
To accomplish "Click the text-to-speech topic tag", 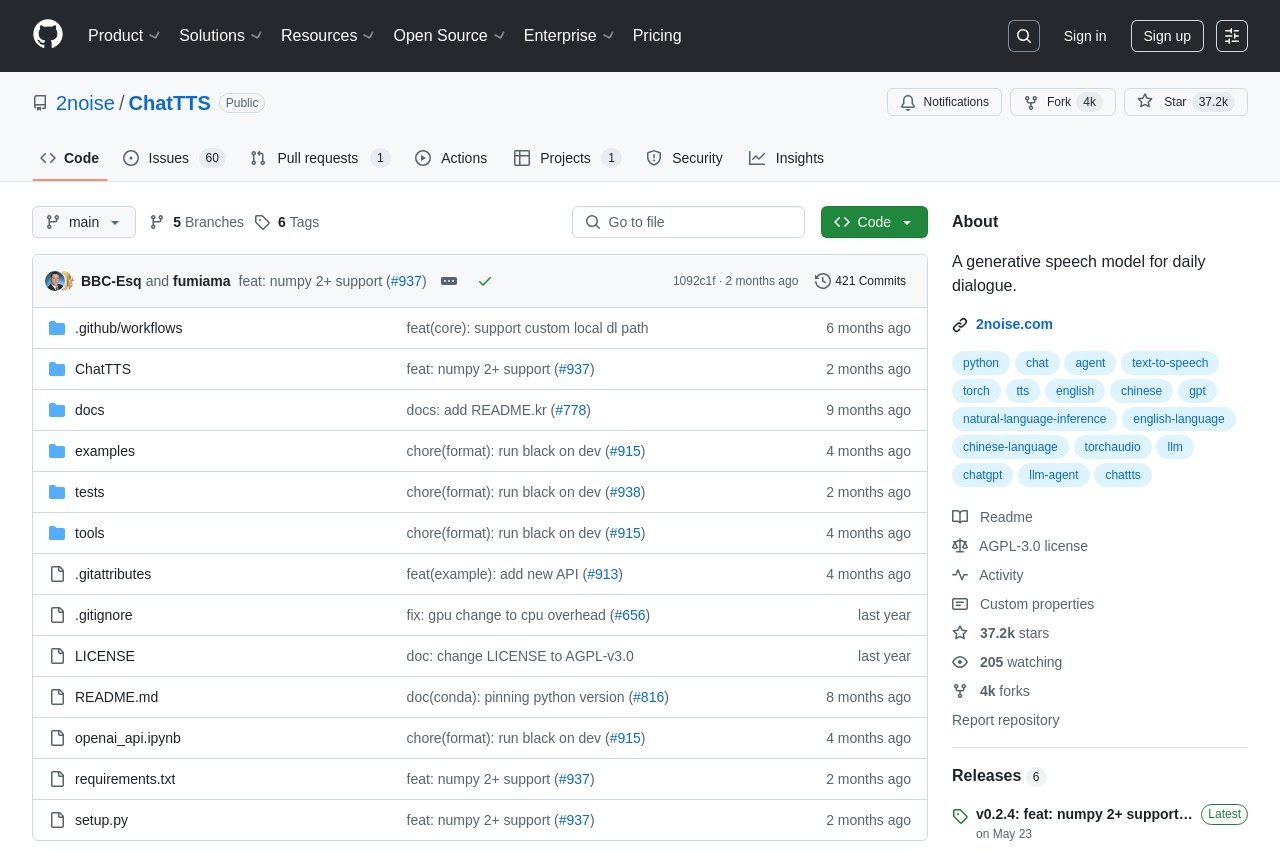I will click(x=1170, y=363).
